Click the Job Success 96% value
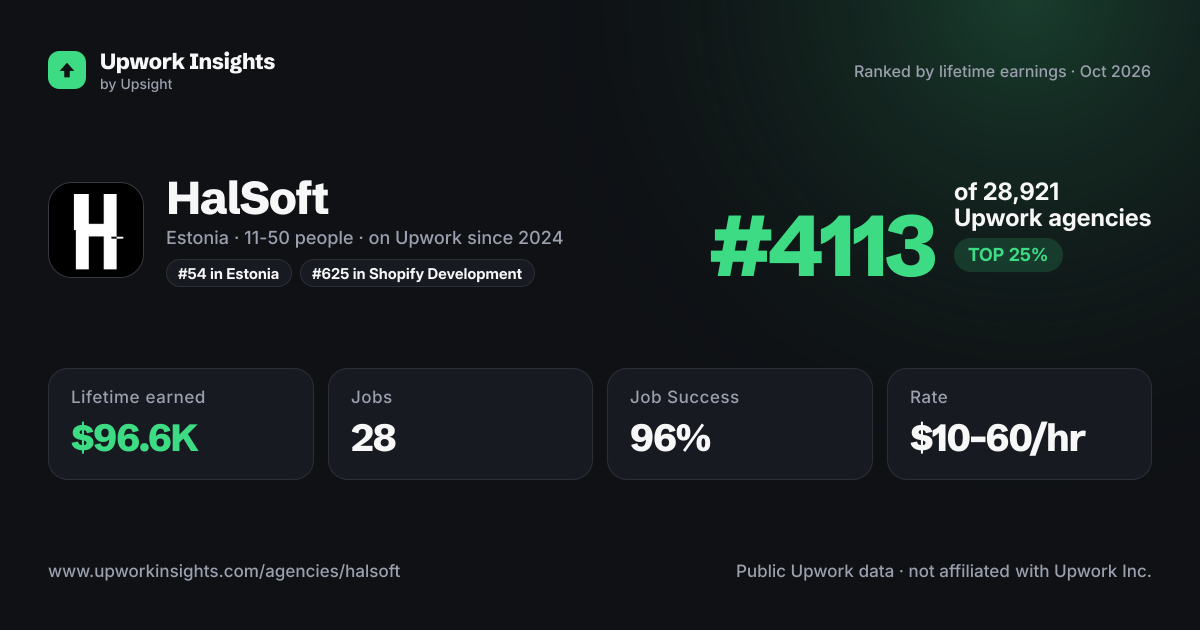Viewport: 1200px width, 630px height. (670, 438)
